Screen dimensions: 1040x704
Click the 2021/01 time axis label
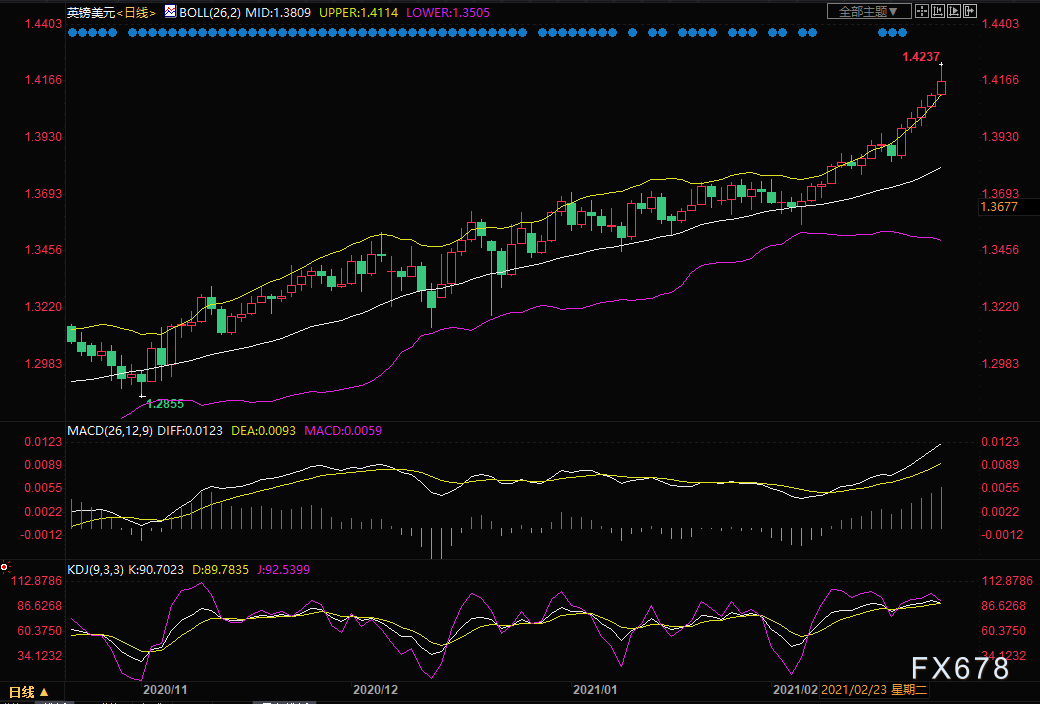[595, 690]
